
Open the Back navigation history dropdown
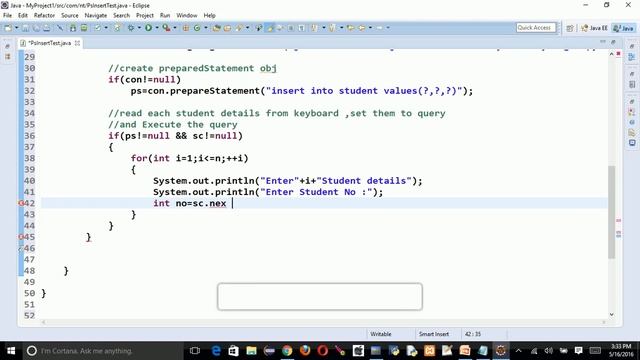(x=370, y=28)
